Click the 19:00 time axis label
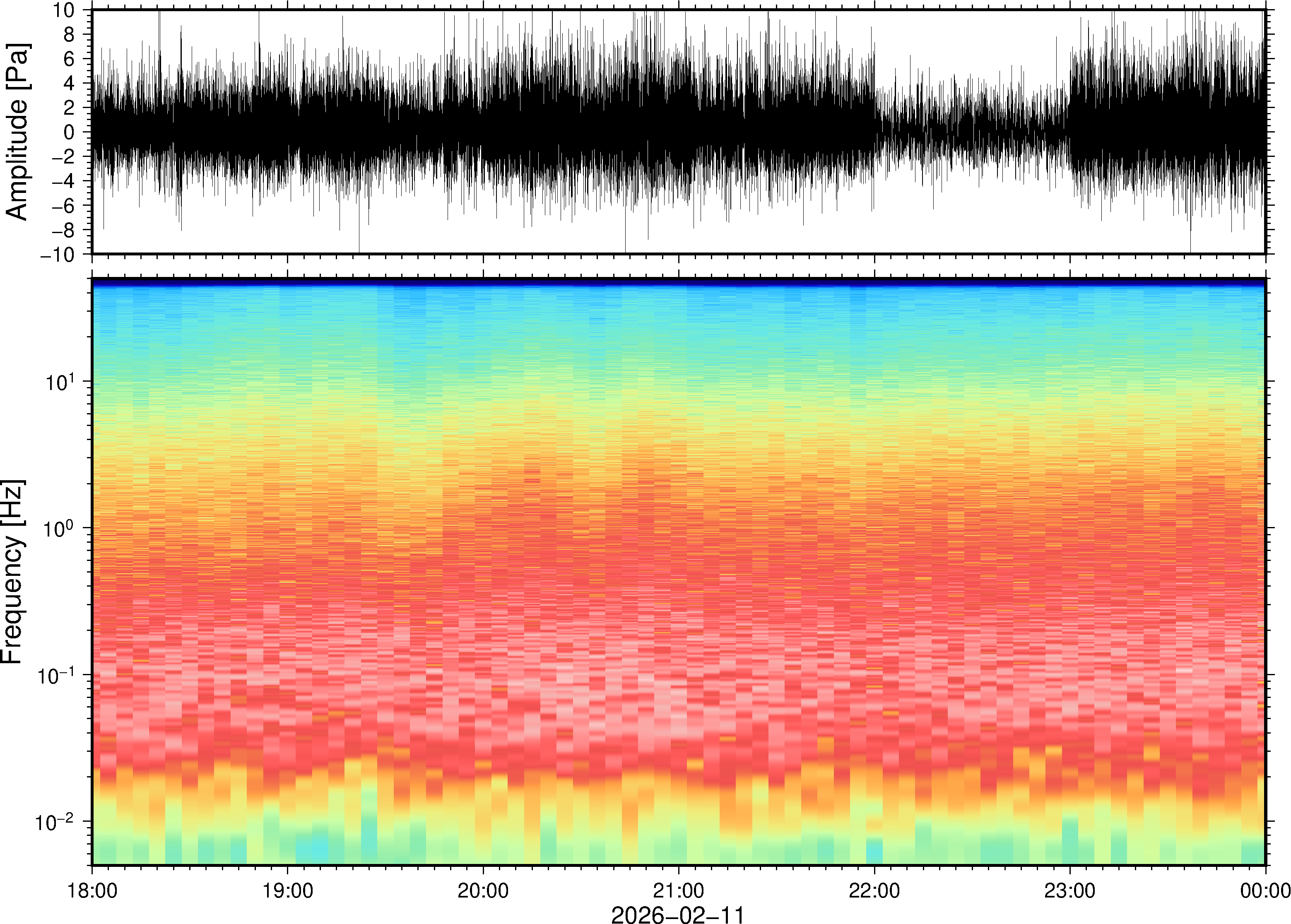 pos(287,890)
